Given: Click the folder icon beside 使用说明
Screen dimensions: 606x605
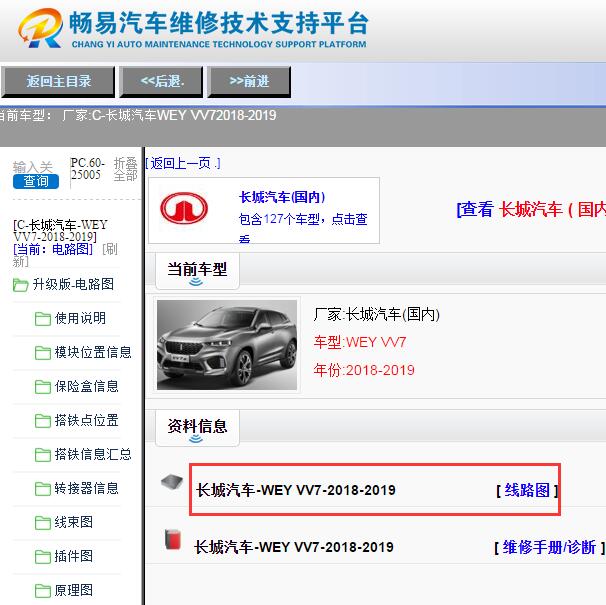Looking at the screenshot, I should pyautogui.click(x=43, y=319).
